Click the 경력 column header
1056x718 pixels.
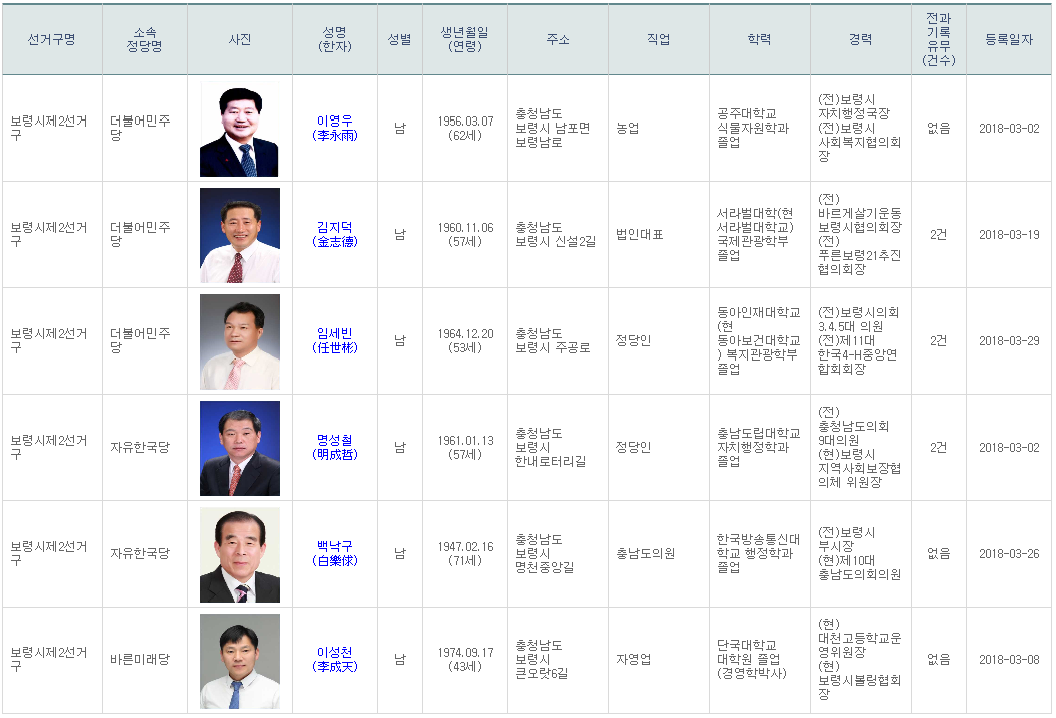(x=861, y=39)
